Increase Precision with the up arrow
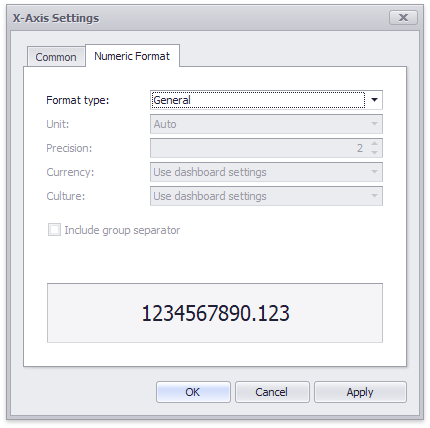430x428 pixels. click(x=374, y=143)
